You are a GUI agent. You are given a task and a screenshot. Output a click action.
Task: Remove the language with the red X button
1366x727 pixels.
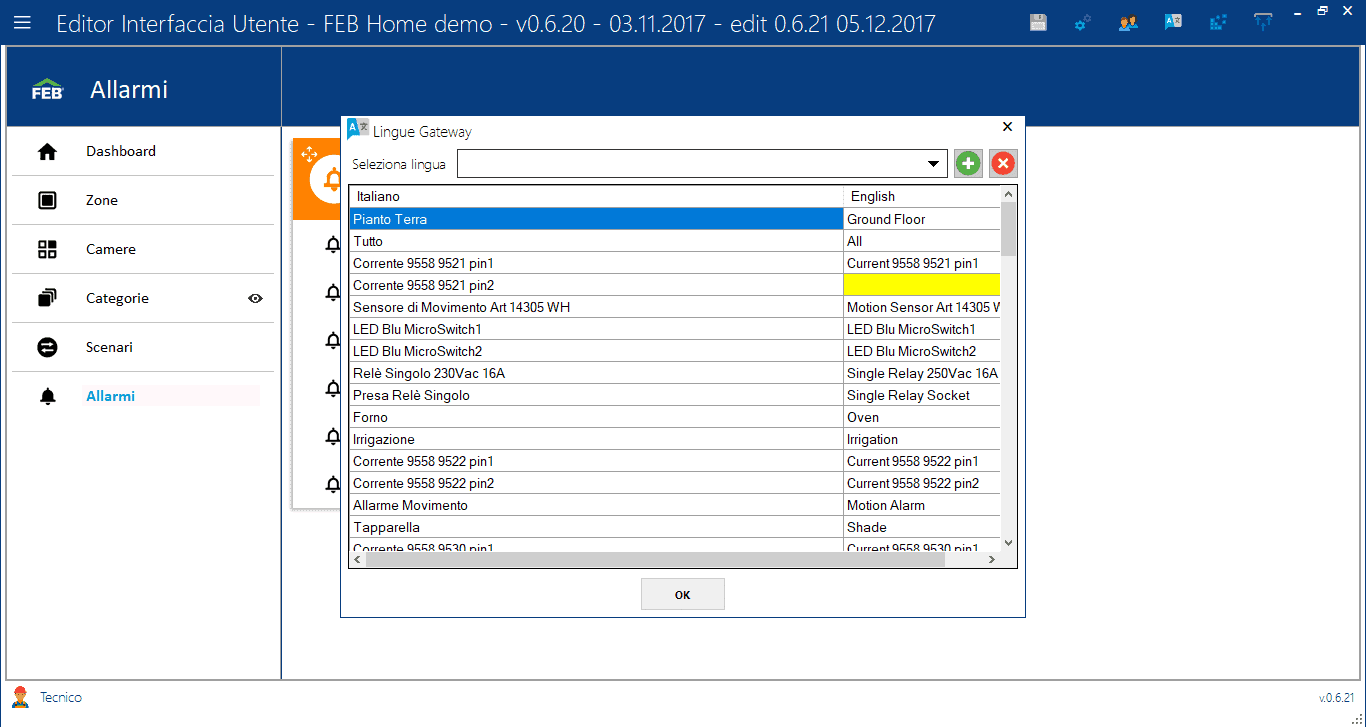tap(1003, 164)
